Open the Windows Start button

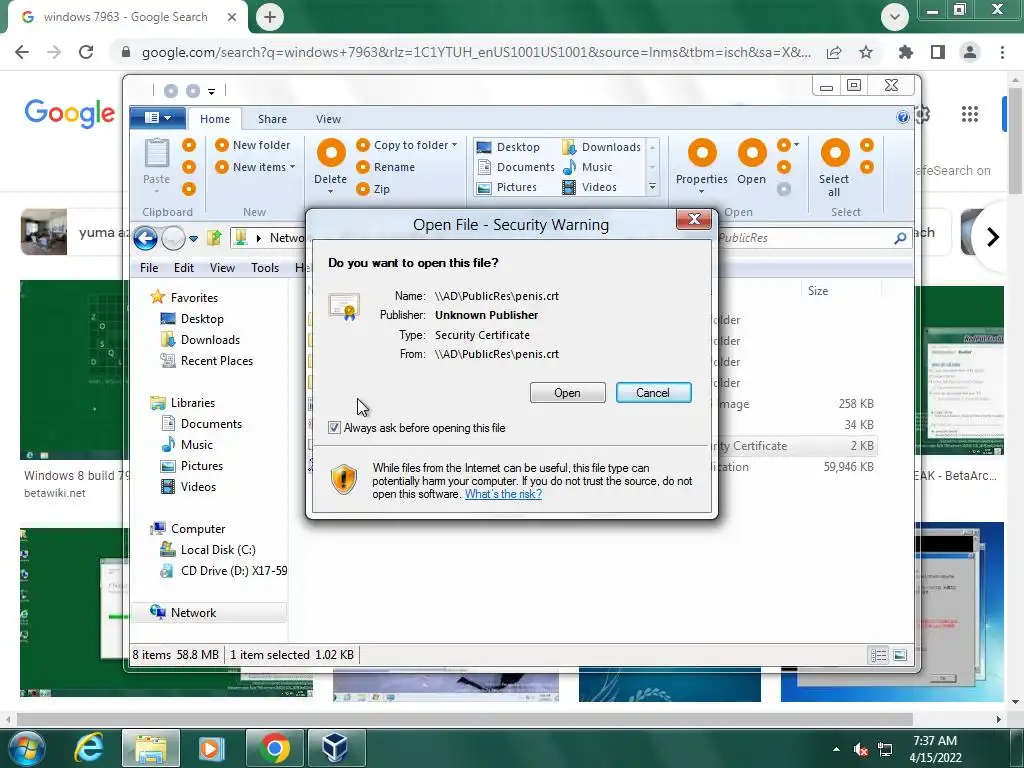click(x=26, y=748)
